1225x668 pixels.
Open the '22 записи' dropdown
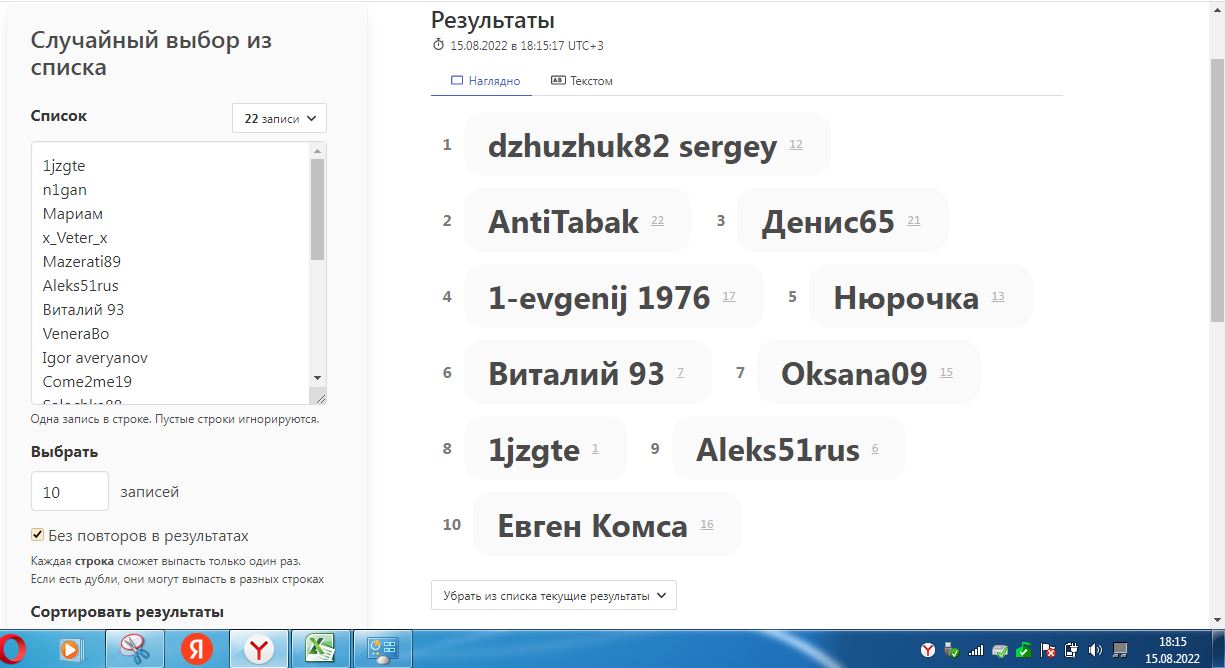(279, 118)
